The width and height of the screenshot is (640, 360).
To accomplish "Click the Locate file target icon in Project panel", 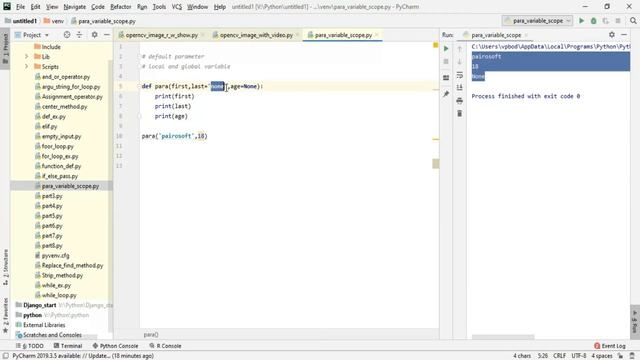I will (67, 35).
